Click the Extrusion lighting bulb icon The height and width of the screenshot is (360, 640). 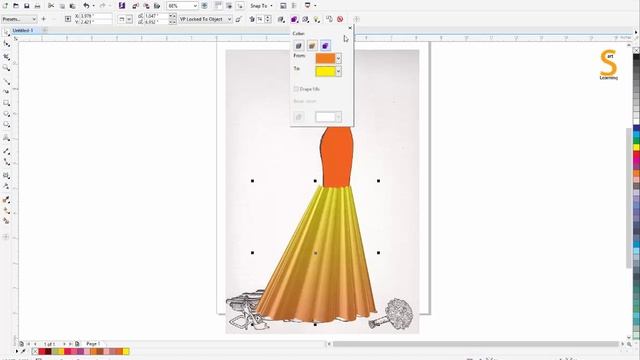(317, 19)
